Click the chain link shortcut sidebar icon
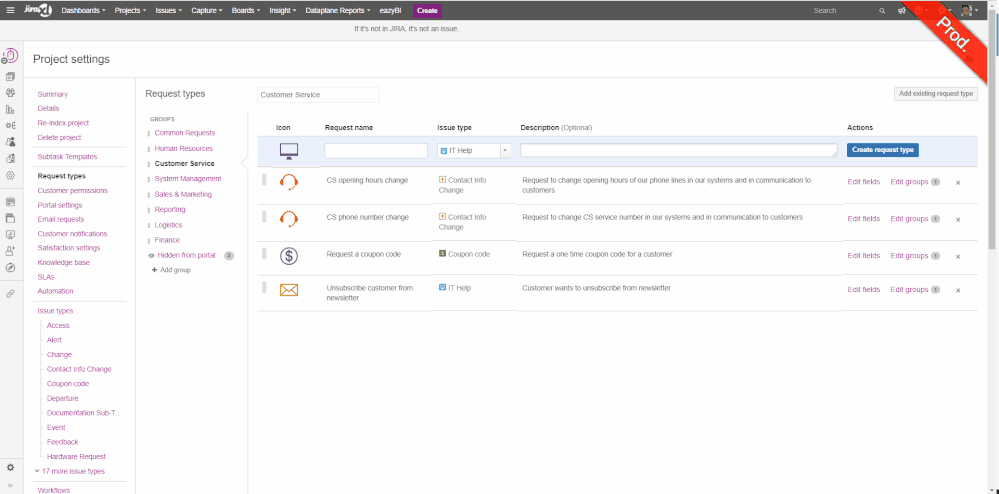The image size is (999, 494). [10, 294]
